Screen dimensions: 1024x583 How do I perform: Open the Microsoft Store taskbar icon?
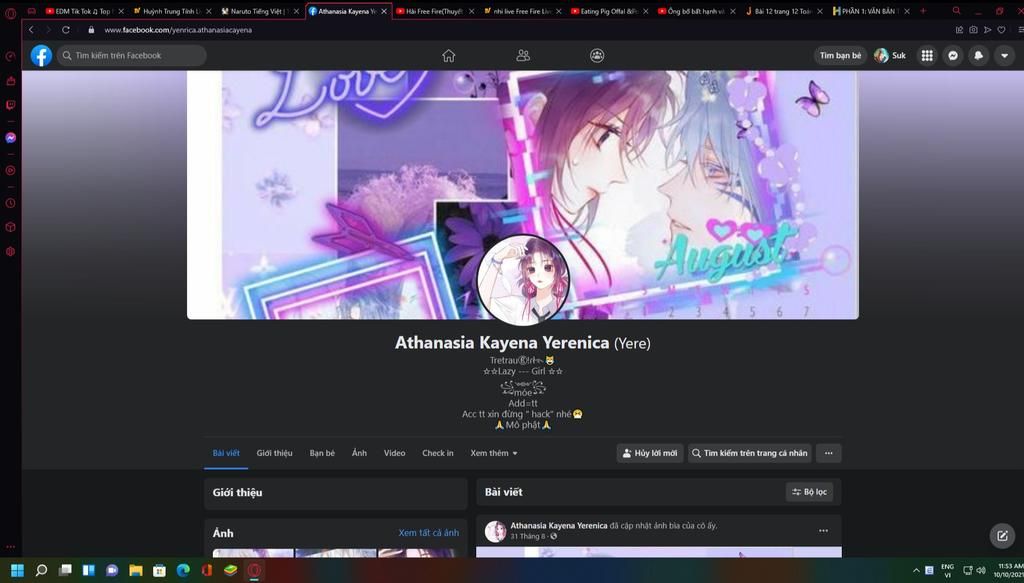(x=159, y=571)
